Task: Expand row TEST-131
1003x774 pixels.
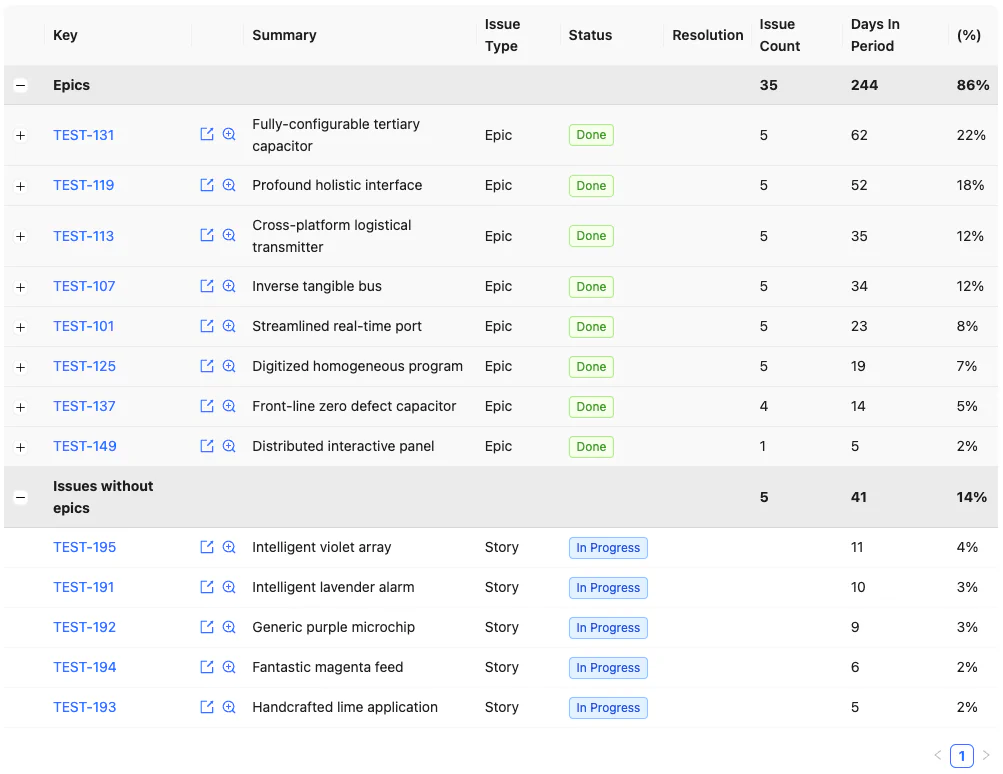Action: point(20,136)
